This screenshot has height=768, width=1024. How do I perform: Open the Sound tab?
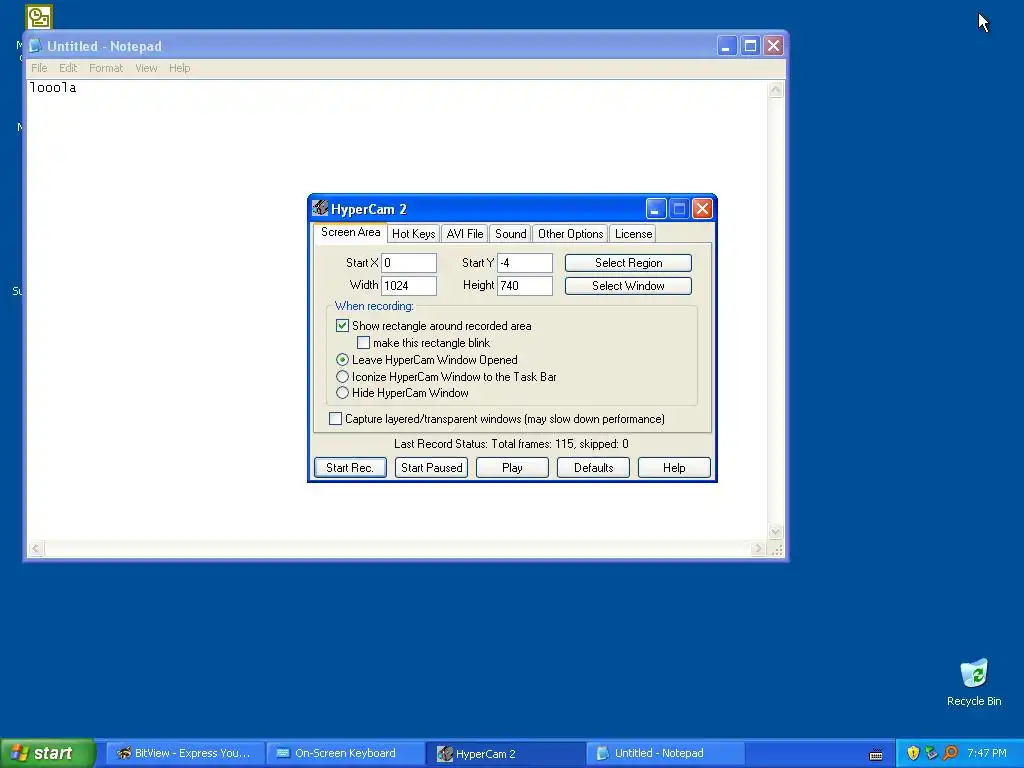click(x=510, y=234)
